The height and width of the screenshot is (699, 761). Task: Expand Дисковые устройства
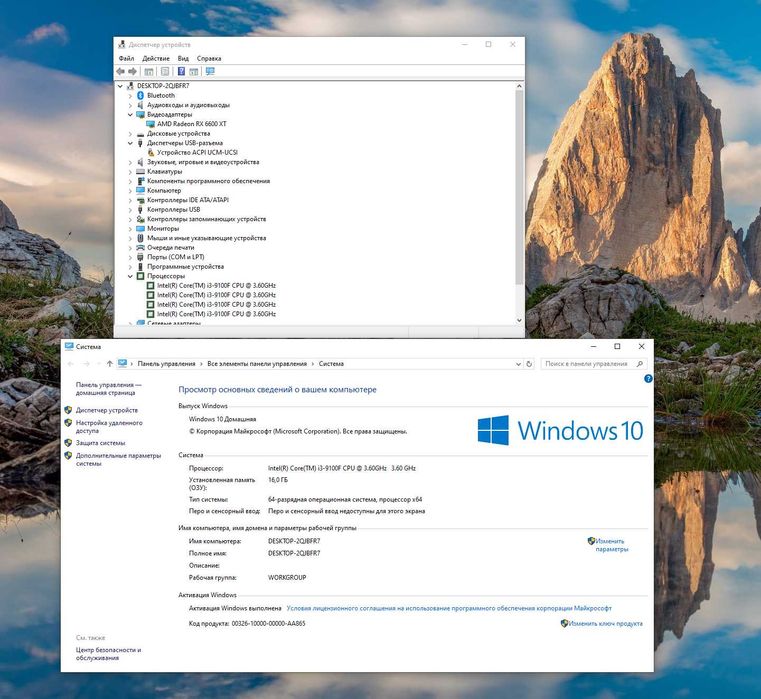[x=130, y=133]
